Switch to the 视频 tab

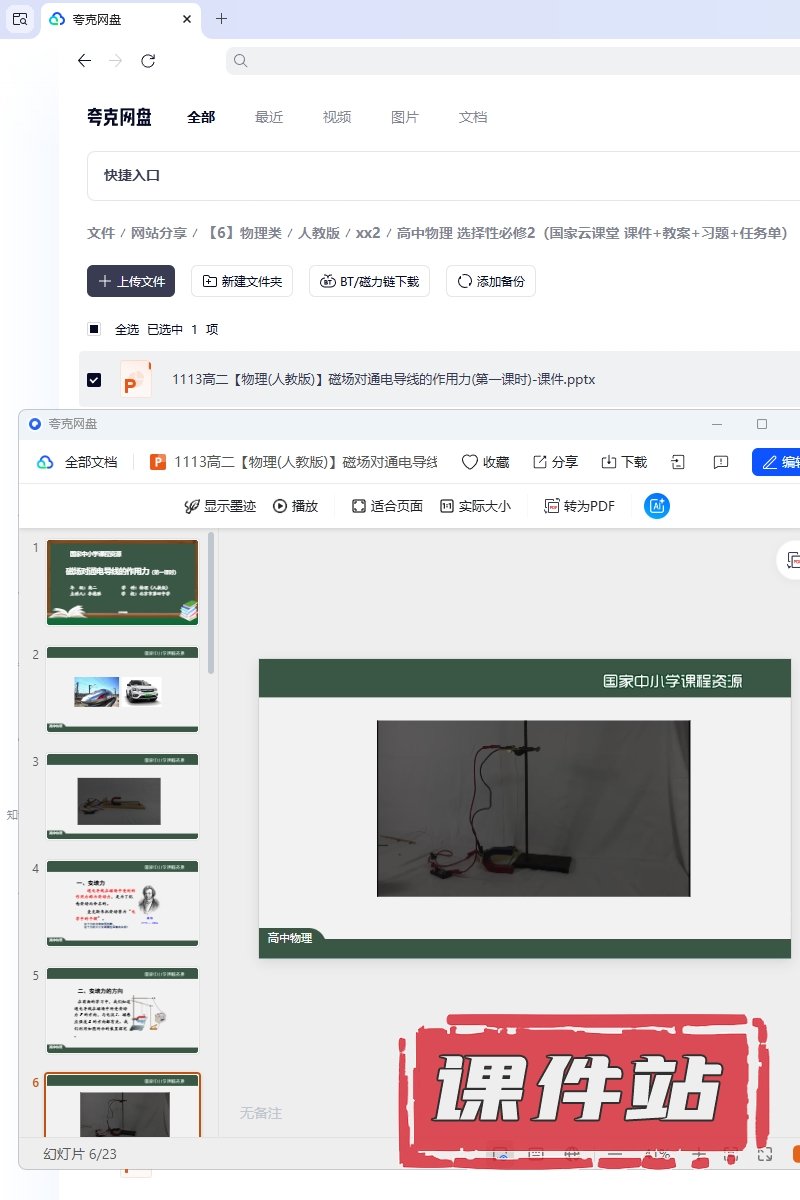click(337, 117)
